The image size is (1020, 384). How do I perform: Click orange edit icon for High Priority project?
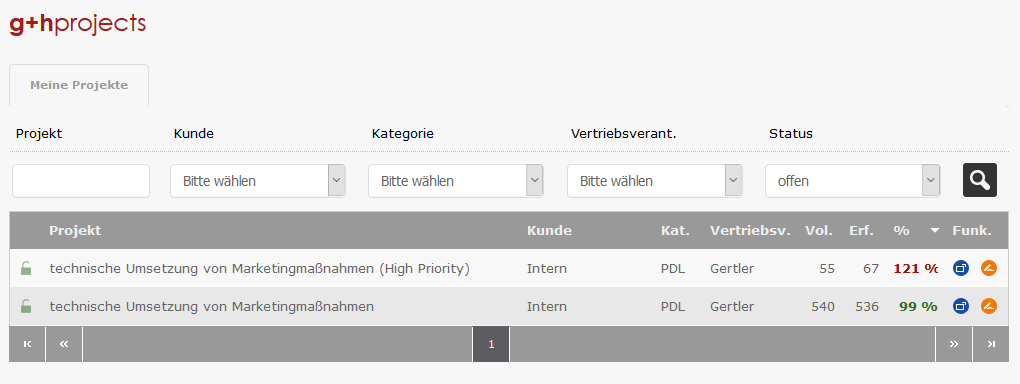click(x=989, y=267)
